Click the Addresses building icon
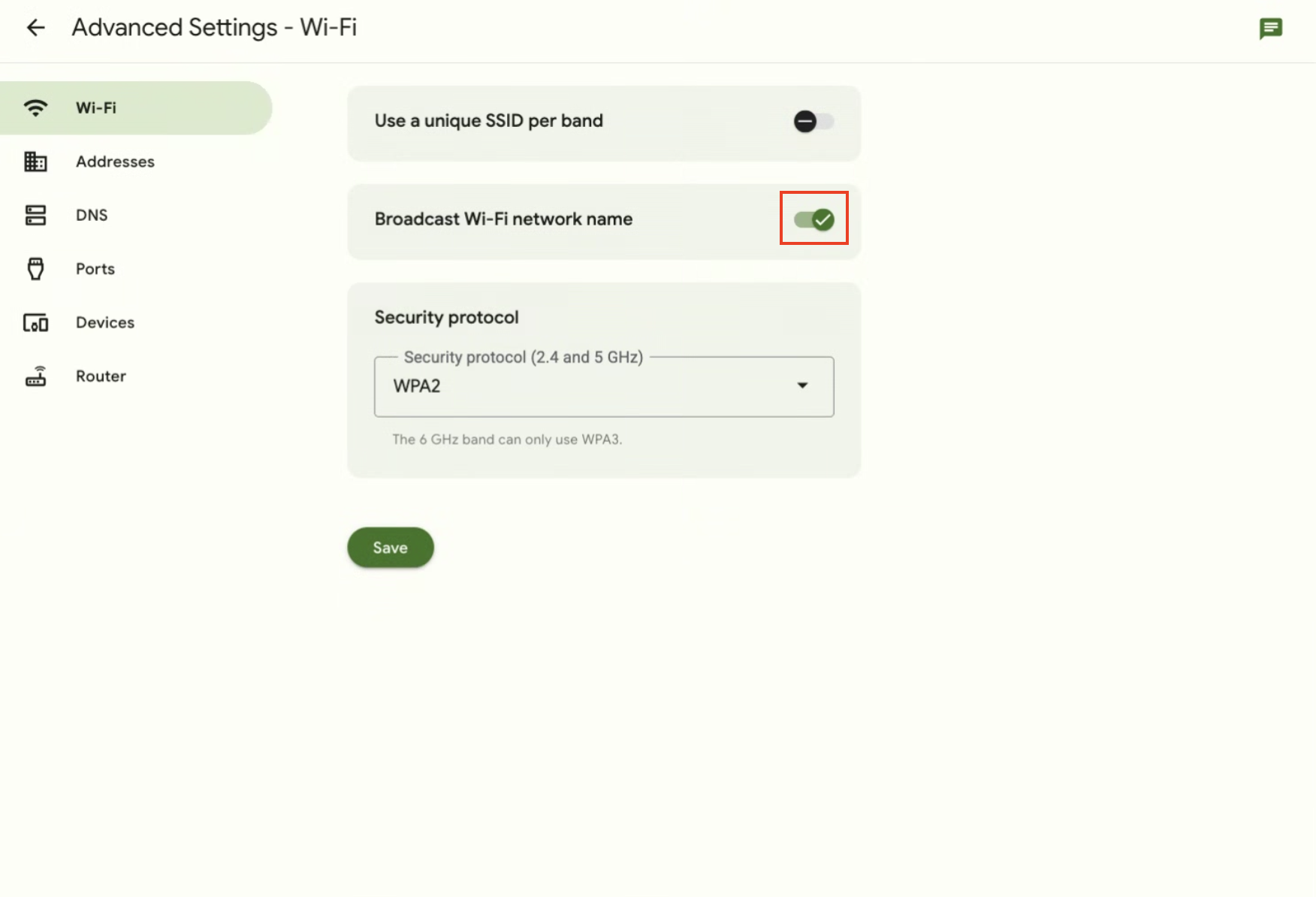This screenshot has height=897, width=1316. (x=35, y=162)
